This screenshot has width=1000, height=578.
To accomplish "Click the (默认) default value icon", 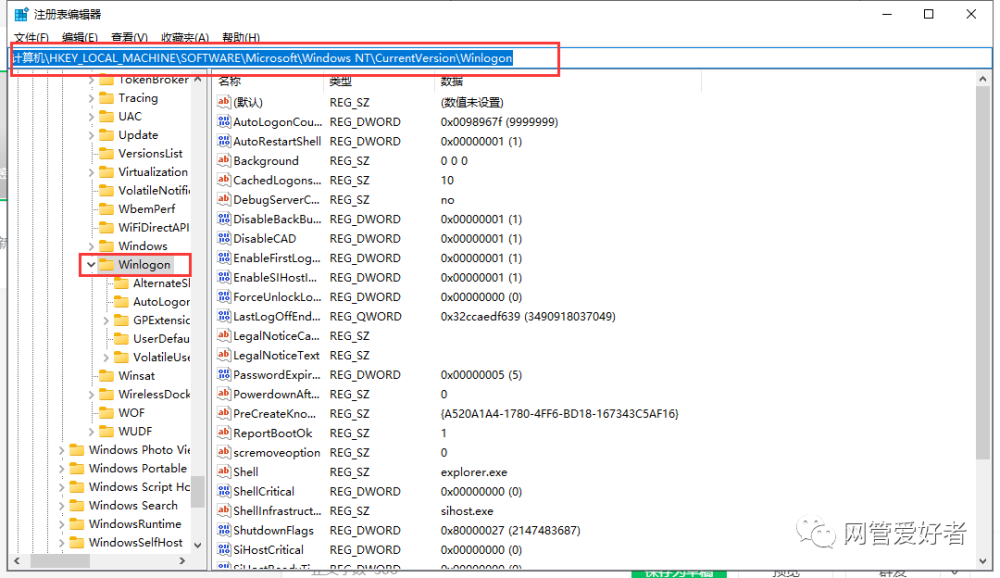I will pyautogui.click(x=223, y=102).
